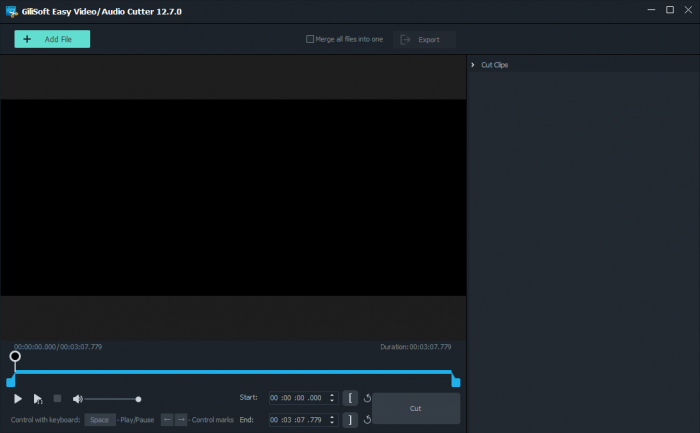Reset the Start time with its undo icon
Image resolution: width=700 pixels, height=433 pixels.
(x=367, y=398)
